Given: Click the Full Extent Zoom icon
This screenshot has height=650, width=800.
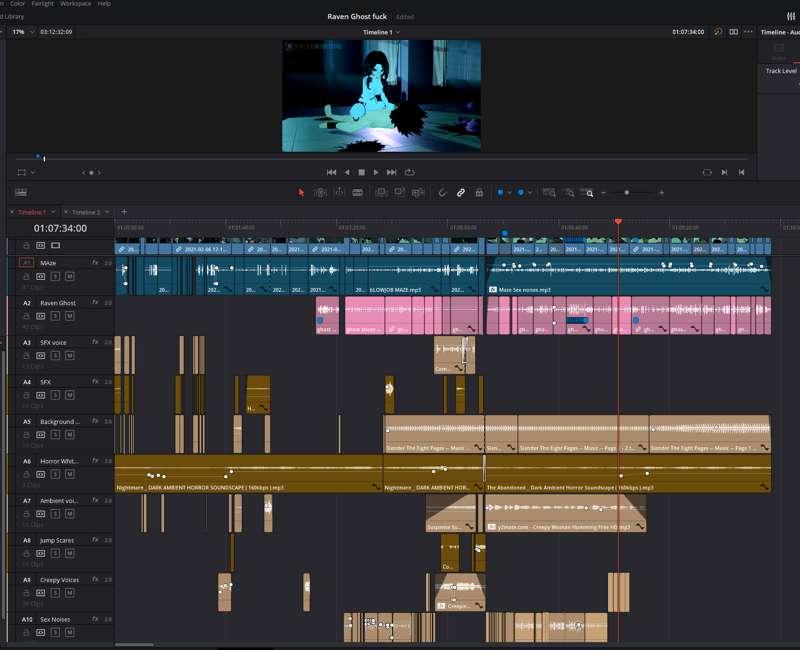Looking at the screenshot, I should (x=549, y=192).
